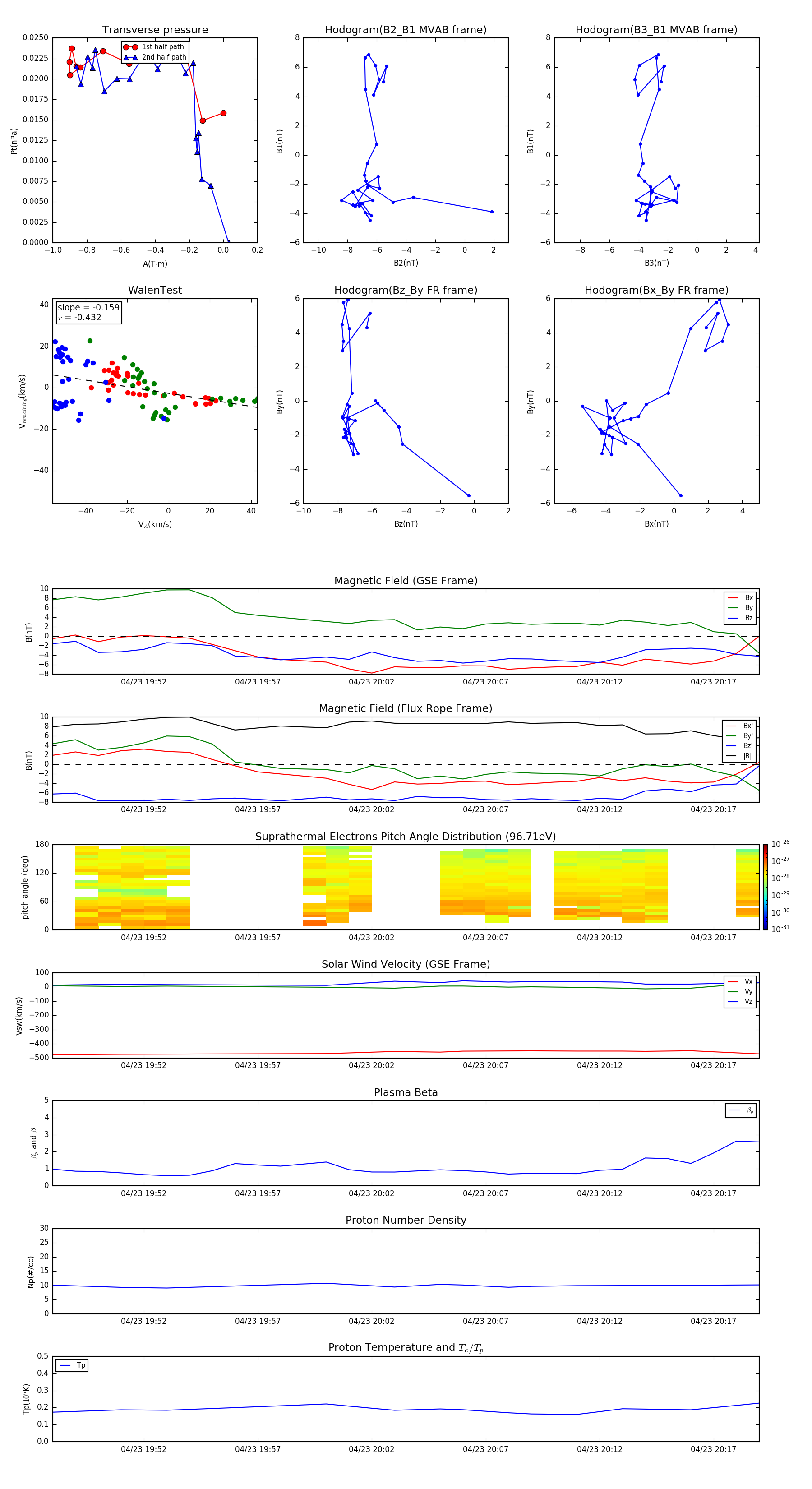Click the "Hodogram(Bz_By FR frame)" title

click(406, 290)
